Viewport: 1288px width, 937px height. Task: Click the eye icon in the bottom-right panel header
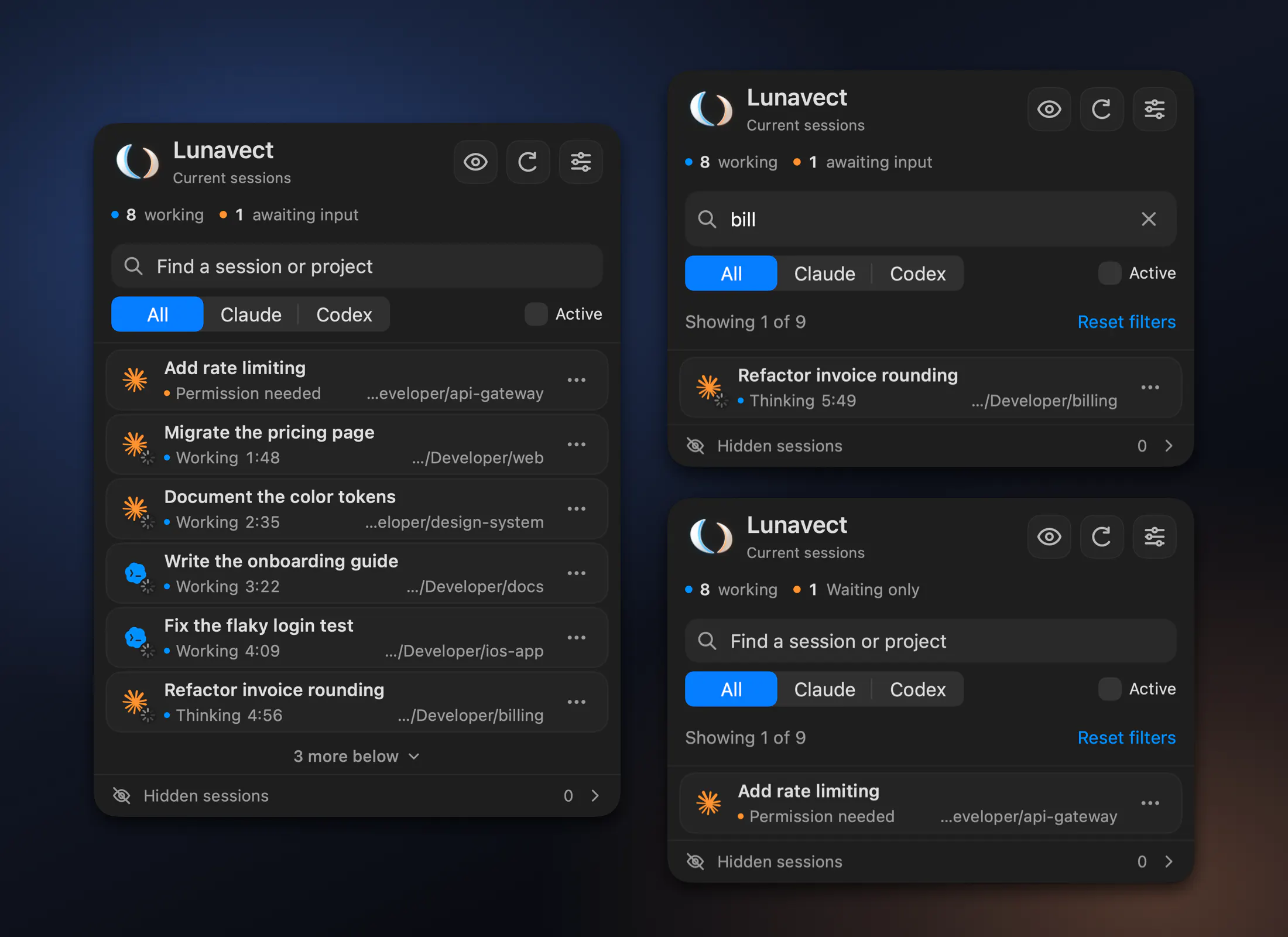click(x=1049, y=537)
